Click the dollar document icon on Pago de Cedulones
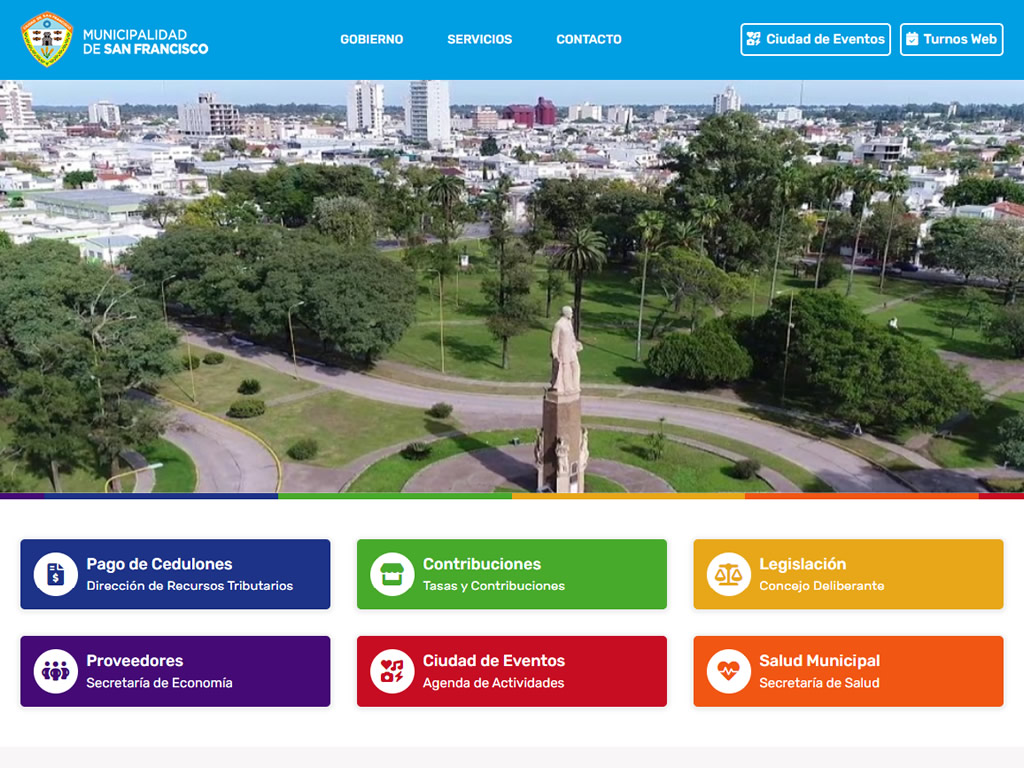 click(x=55, y=574)
